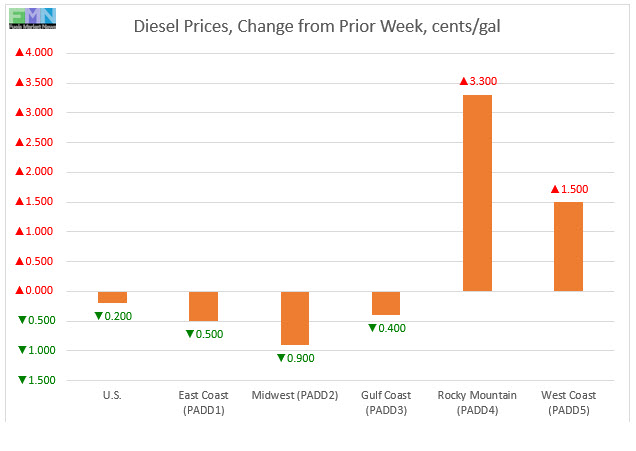
Task: Click the 3.300 data label
Action: point(483,81)
